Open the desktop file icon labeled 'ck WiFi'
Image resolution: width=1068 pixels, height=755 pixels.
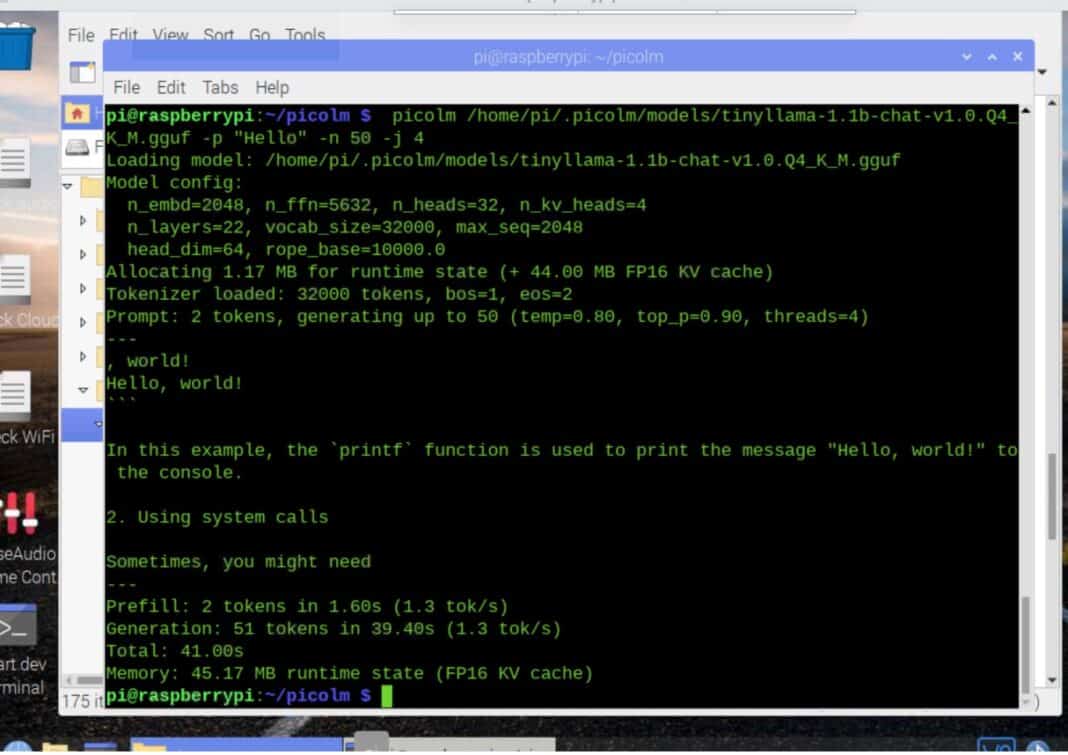click(16, 397)
